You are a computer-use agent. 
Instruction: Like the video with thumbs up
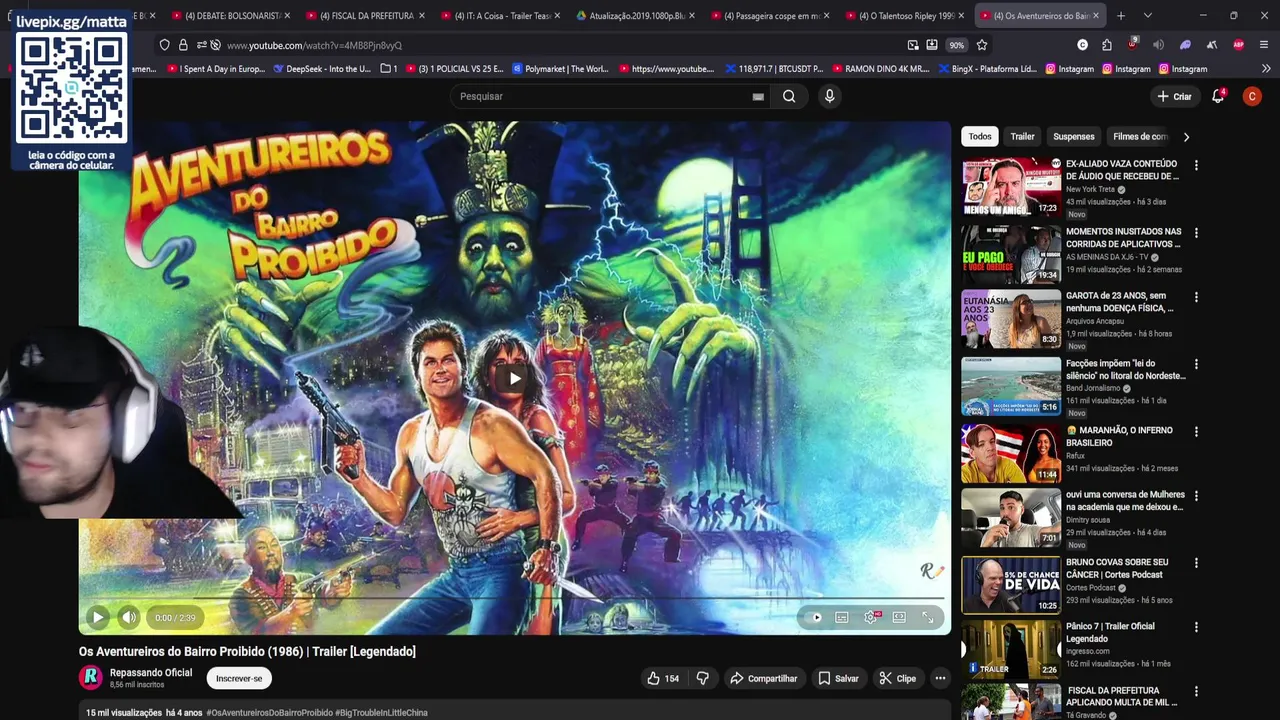[x=663, y=678]
